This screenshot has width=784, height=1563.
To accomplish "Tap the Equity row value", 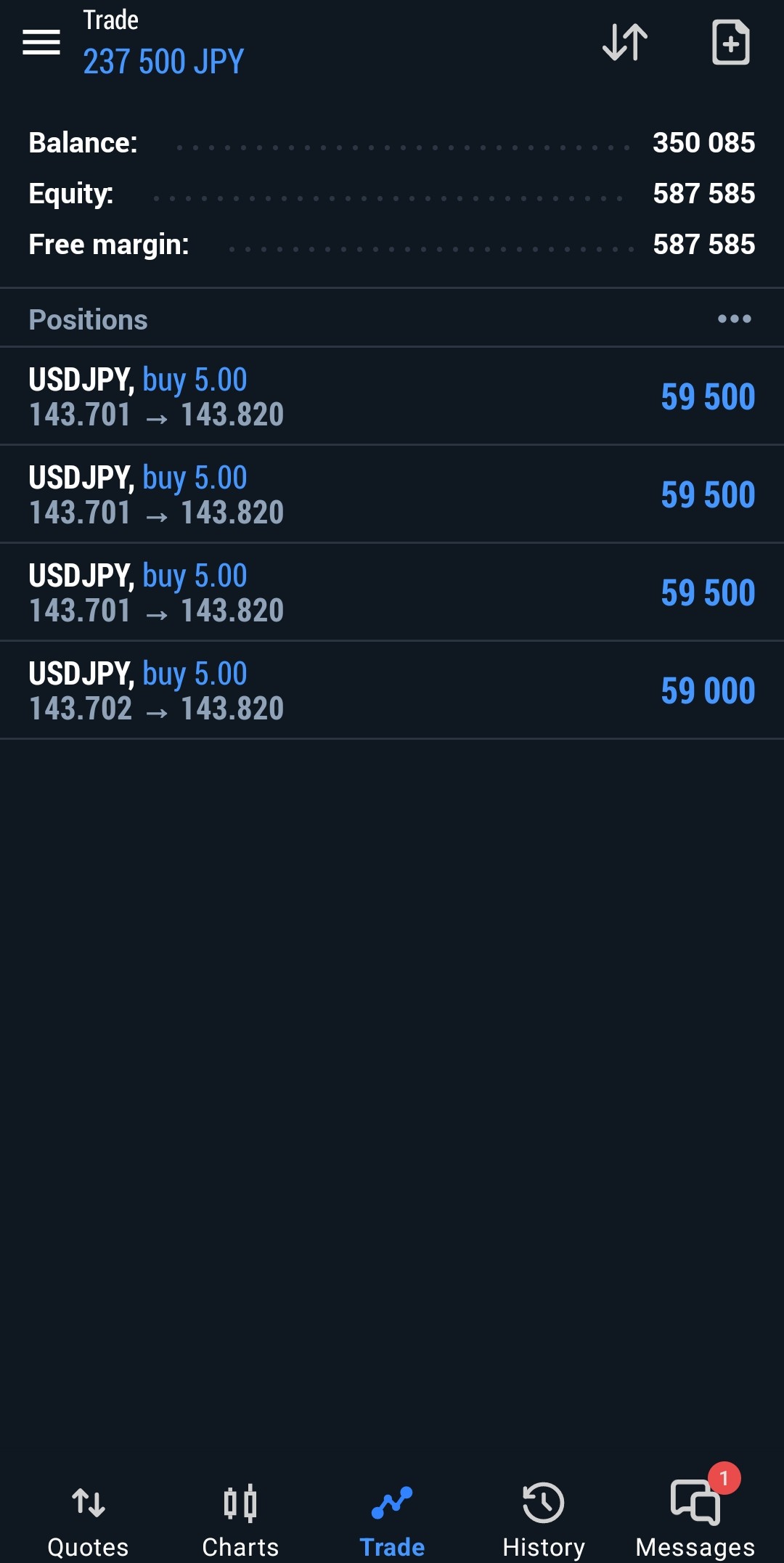I will 703,194.
